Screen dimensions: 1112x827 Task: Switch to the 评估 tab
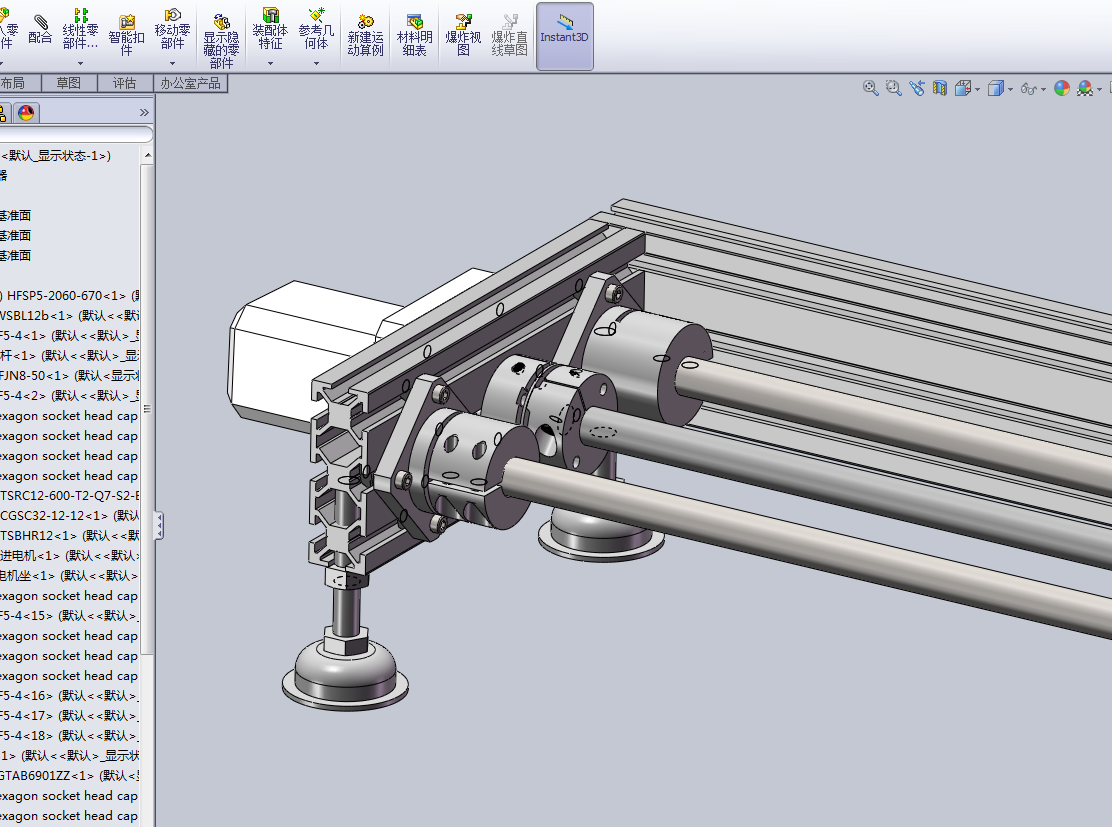pos(124,84)
